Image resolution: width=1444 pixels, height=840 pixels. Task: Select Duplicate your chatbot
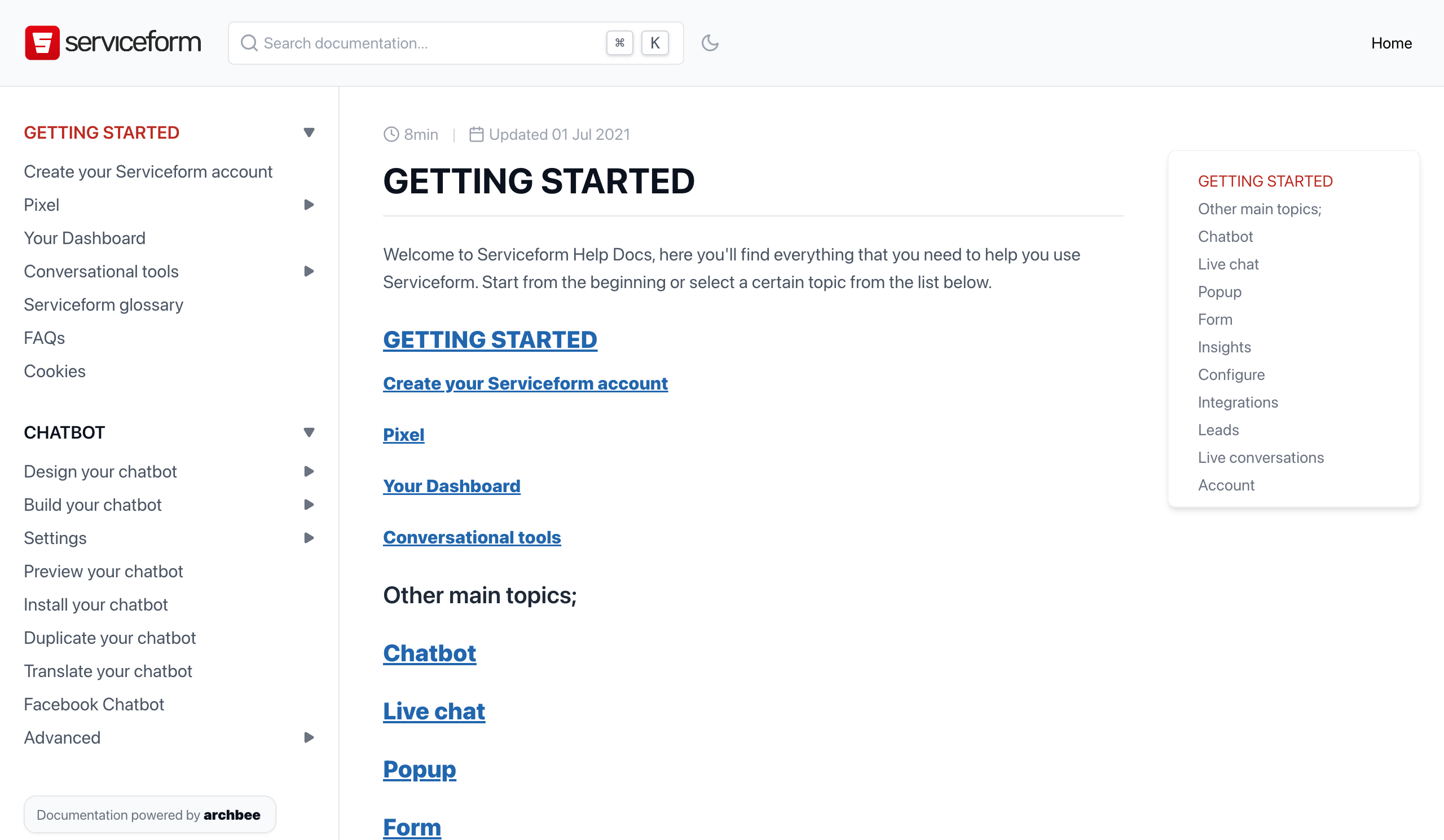tap(110, 637)
